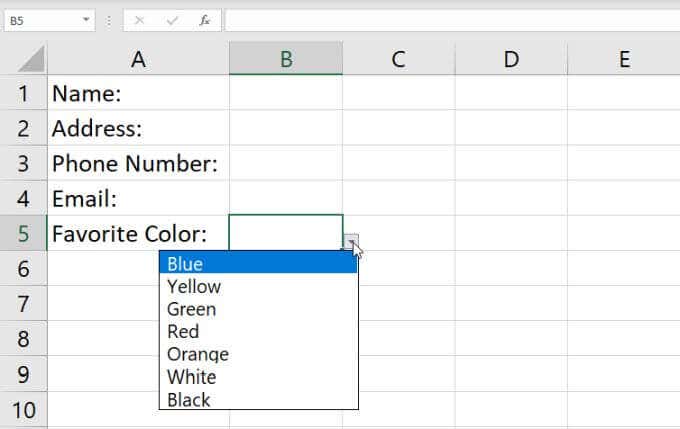Viewport: 680px width, 429px height.
Task: Select column C header
Action: (398, 59)
